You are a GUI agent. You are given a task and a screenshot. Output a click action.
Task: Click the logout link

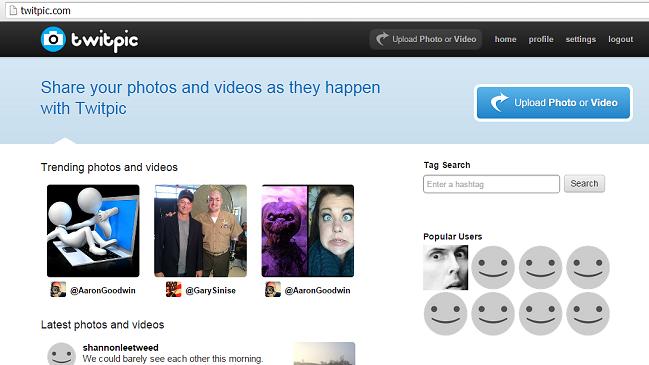pyautogui.click(x=620, y=39)
